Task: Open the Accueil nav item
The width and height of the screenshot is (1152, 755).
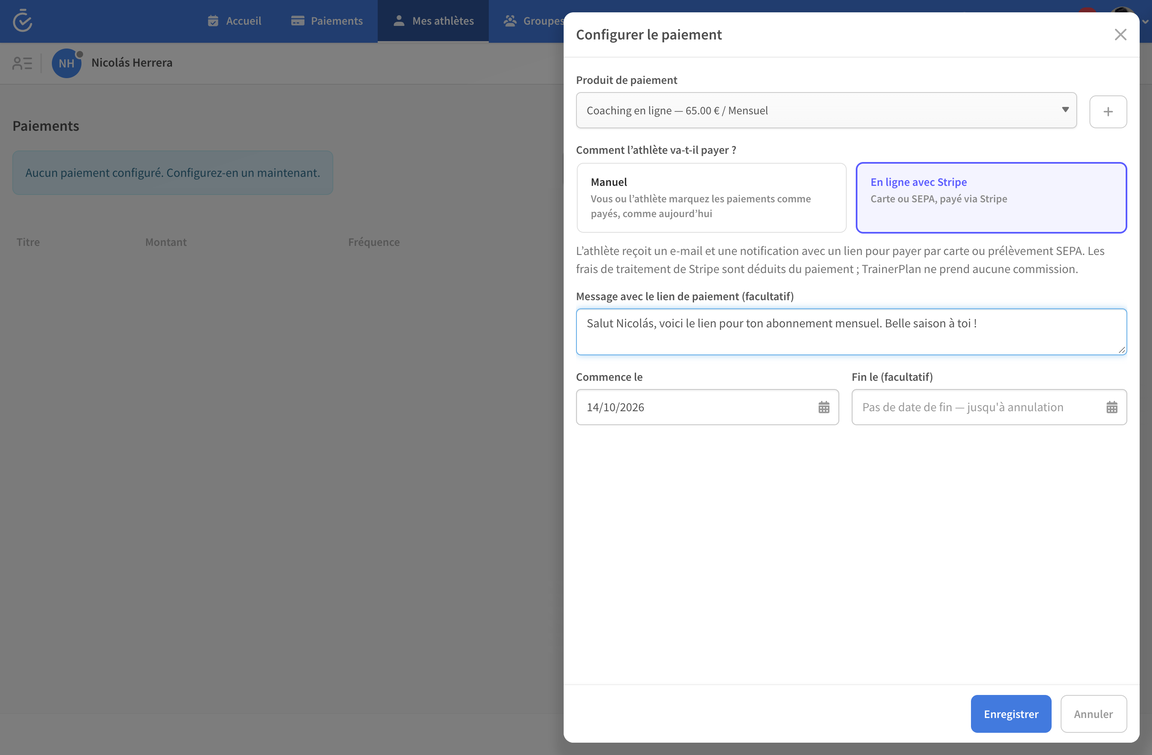Action: tap(234, 21)
